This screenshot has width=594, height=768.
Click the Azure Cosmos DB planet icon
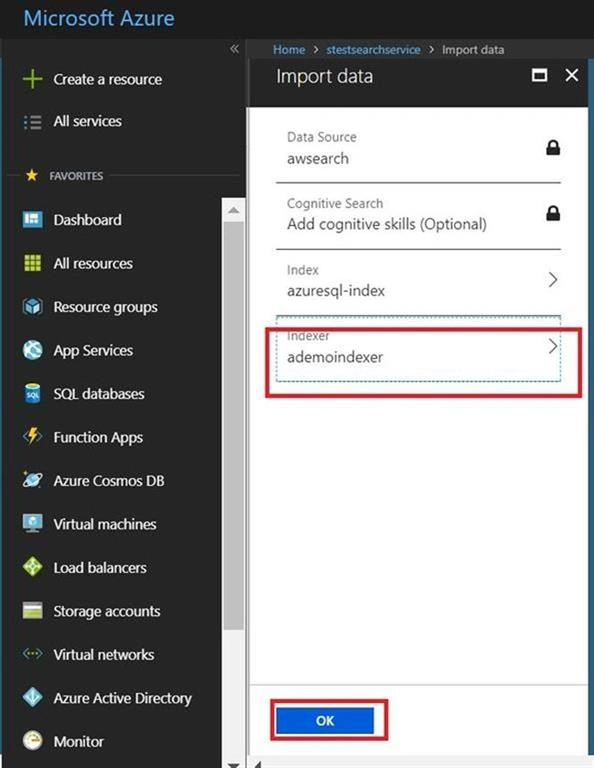[32, 480]
